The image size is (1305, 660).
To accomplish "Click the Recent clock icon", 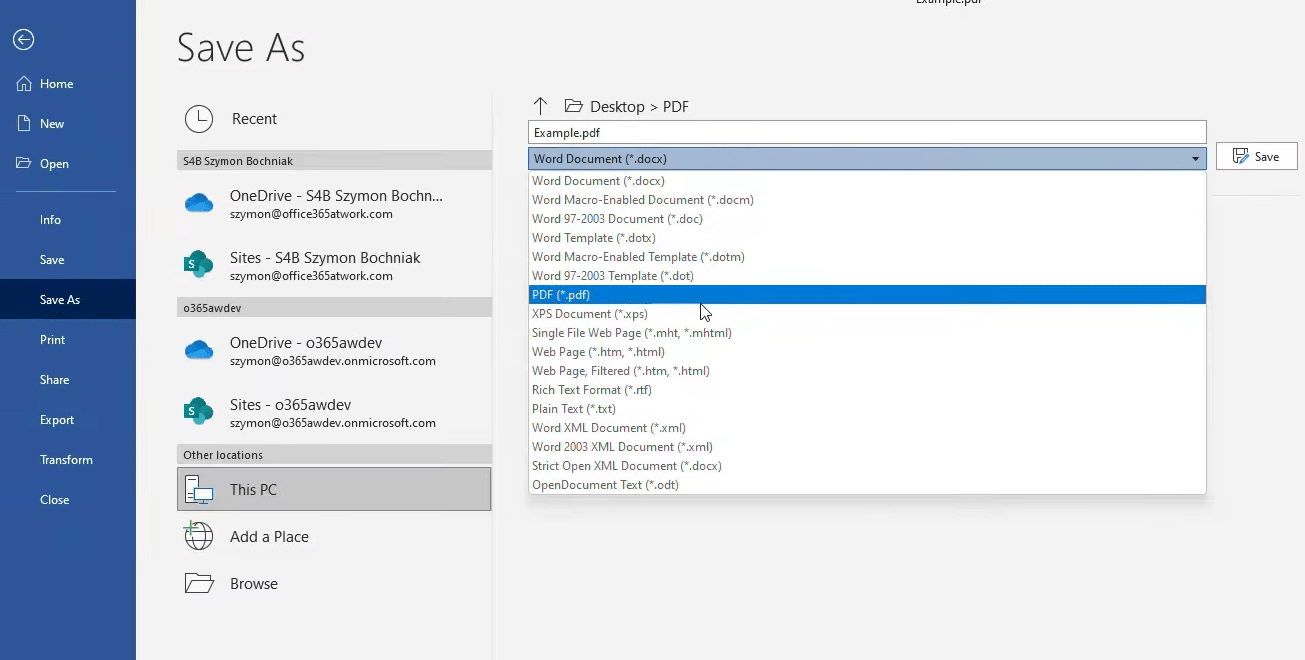I will click(199, 119).
